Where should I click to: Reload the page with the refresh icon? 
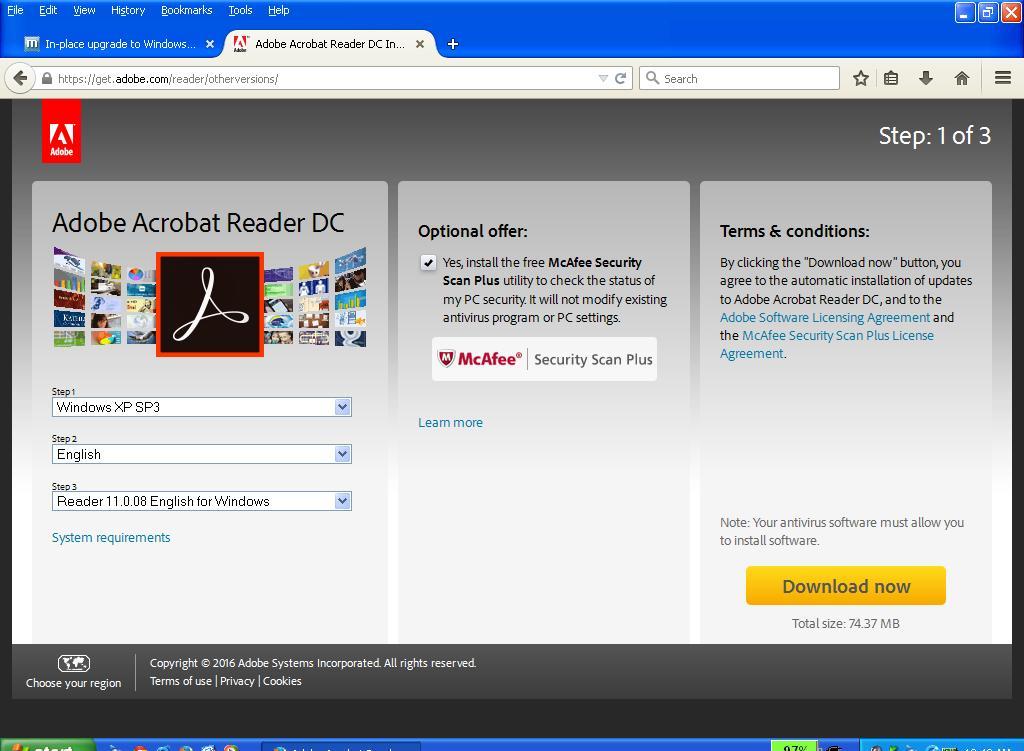[x=620, y=78]
